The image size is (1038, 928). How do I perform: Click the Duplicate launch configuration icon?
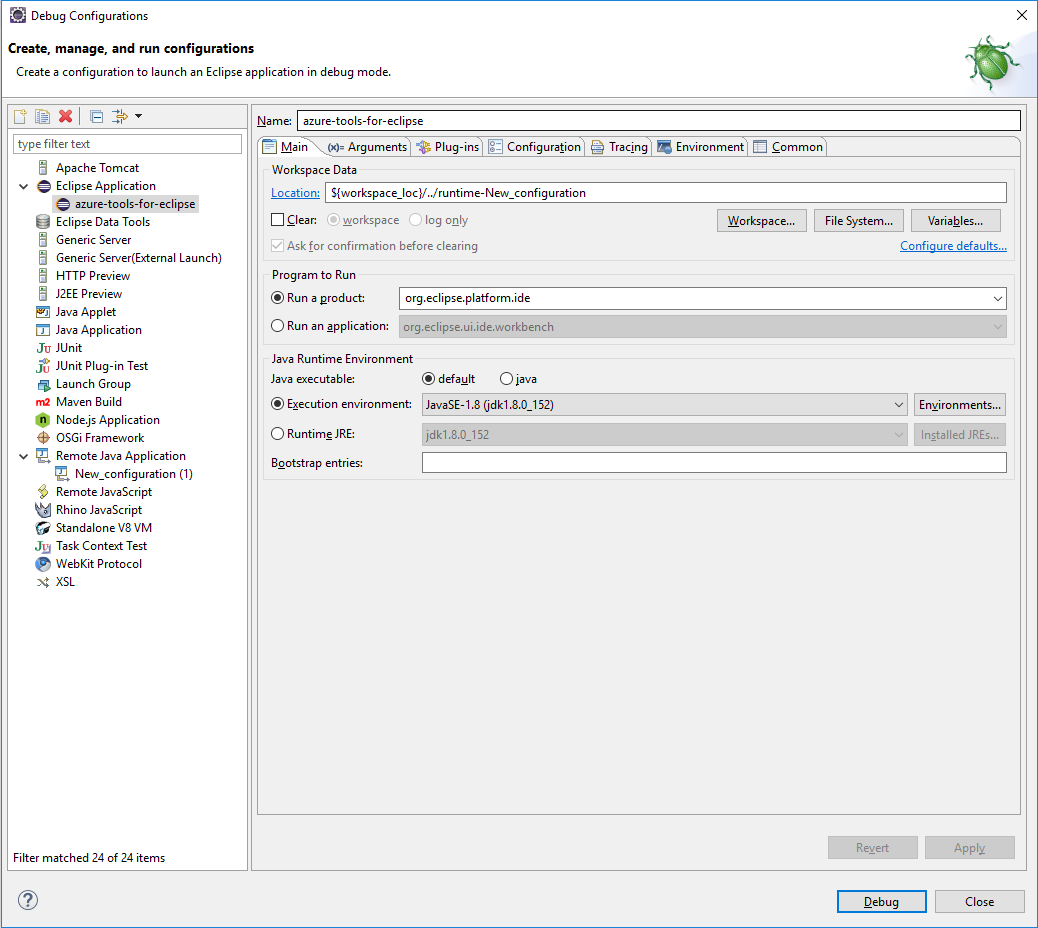[42, 116]
